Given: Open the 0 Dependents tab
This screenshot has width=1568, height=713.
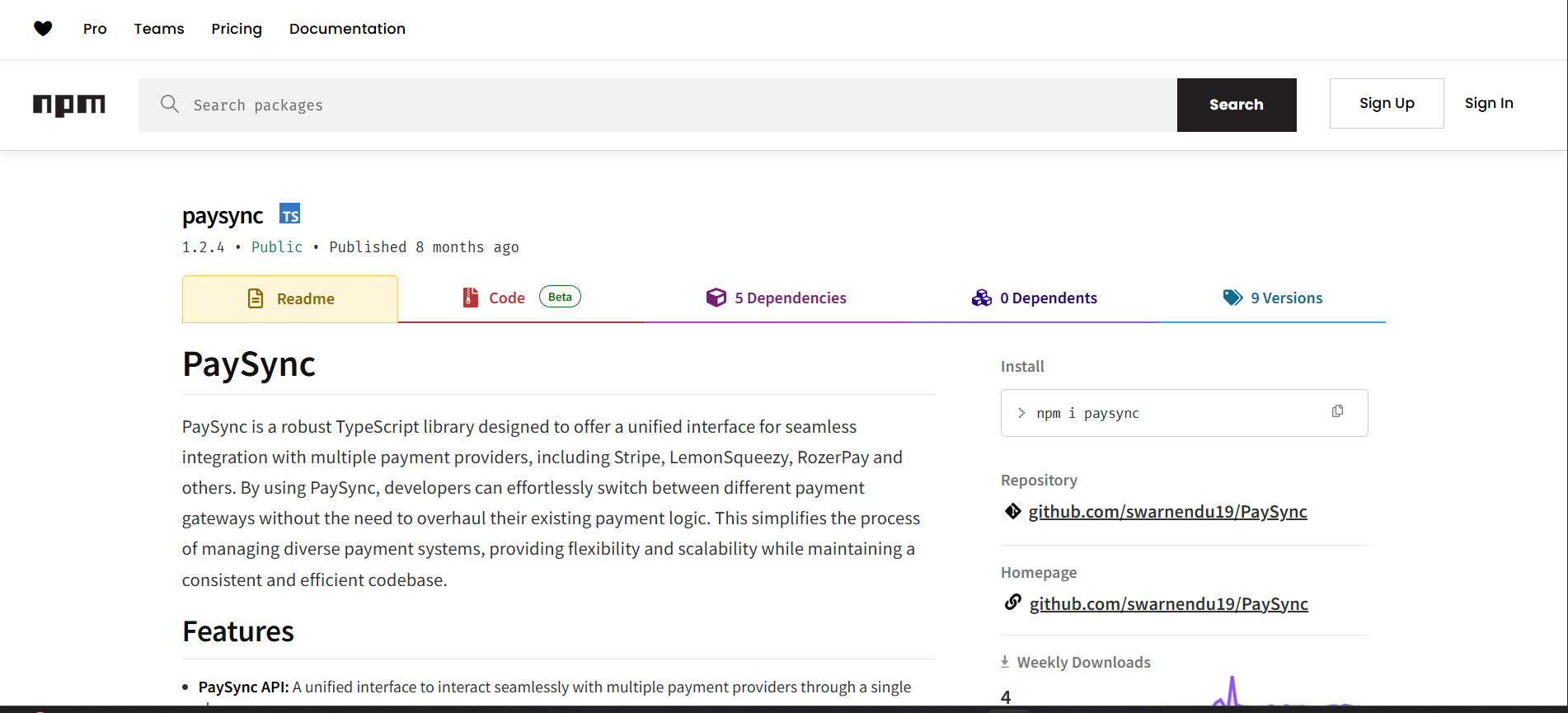Looking at the screenshot, I should [1035, 298].
